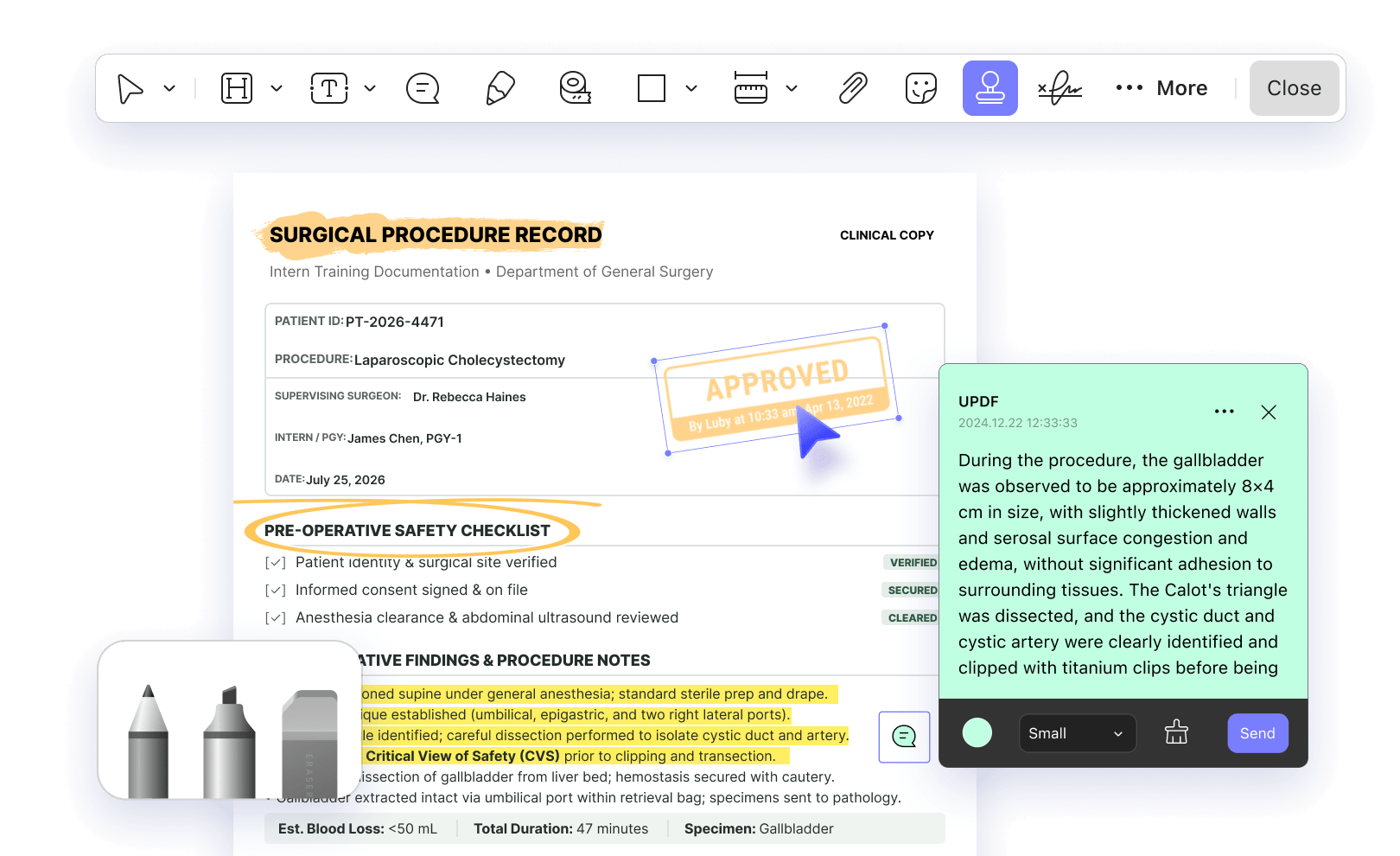Open the Small font size dropdown
Image resolution: width=1400 pixels, height=856 pixels.
pos(1078,733)
